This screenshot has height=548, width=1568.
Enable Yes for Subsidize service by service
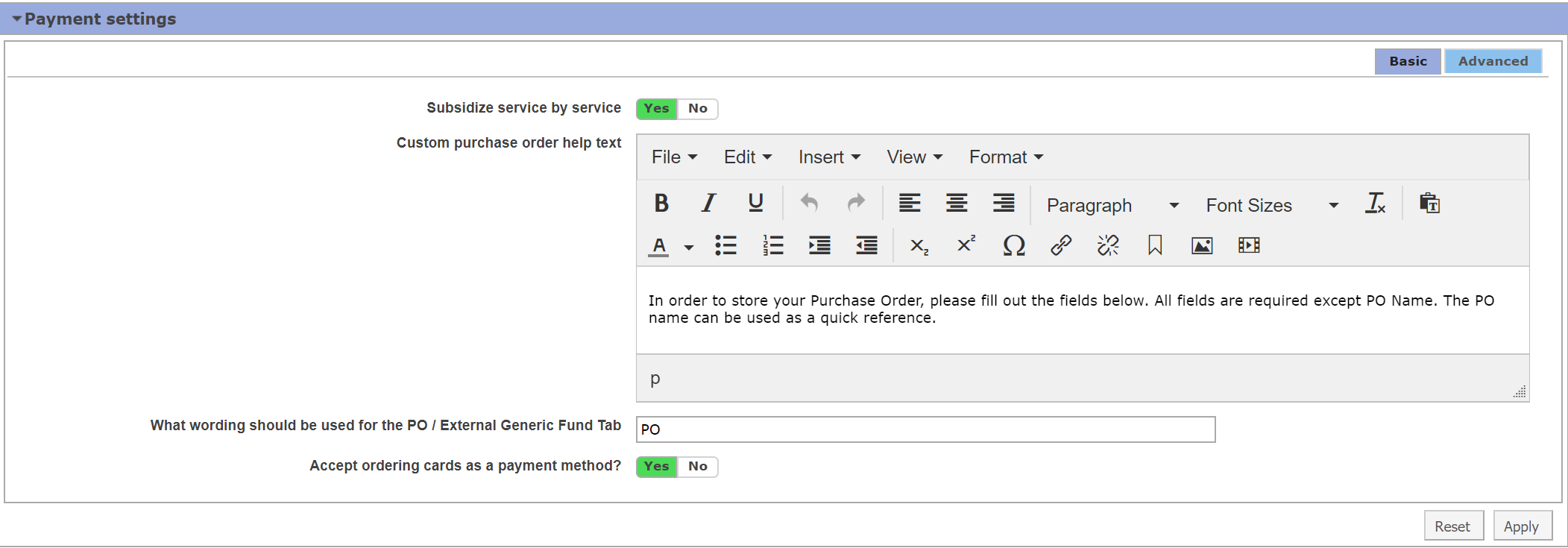[656, 109]
